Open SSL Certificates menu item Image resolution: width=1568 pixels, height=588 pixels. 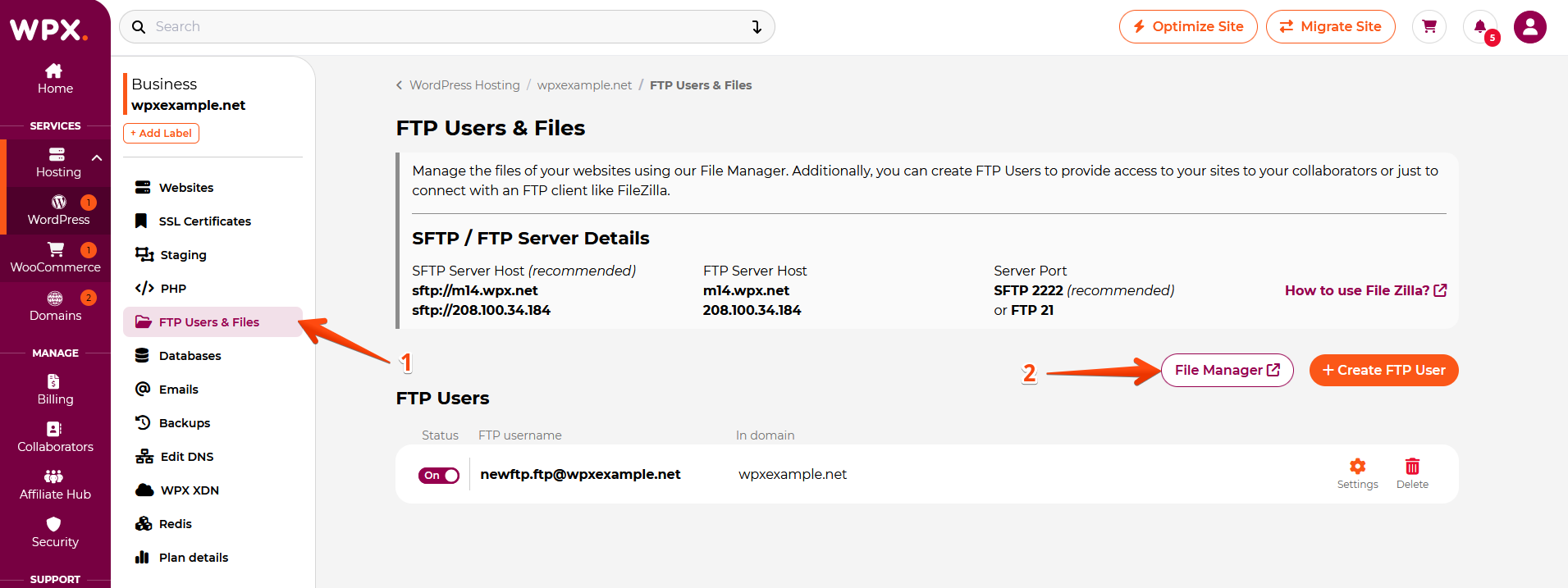click(x=213, y=221)
